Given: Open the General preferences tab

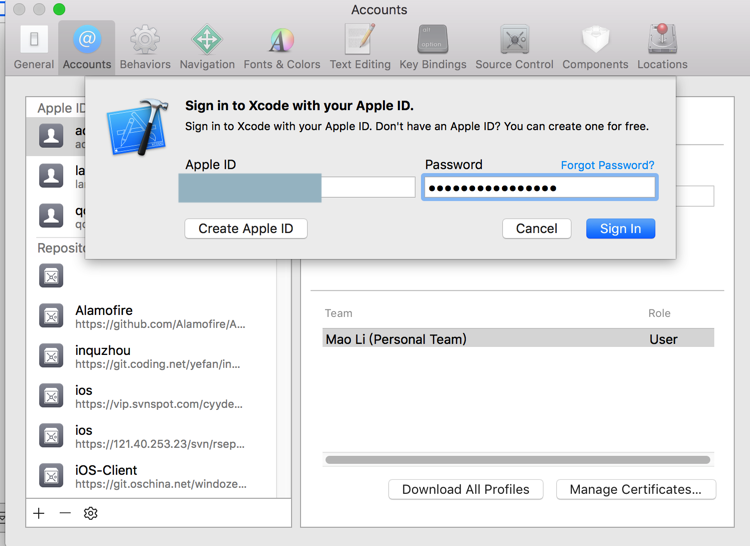Looking at the screenshot, I should click(33, 48).
